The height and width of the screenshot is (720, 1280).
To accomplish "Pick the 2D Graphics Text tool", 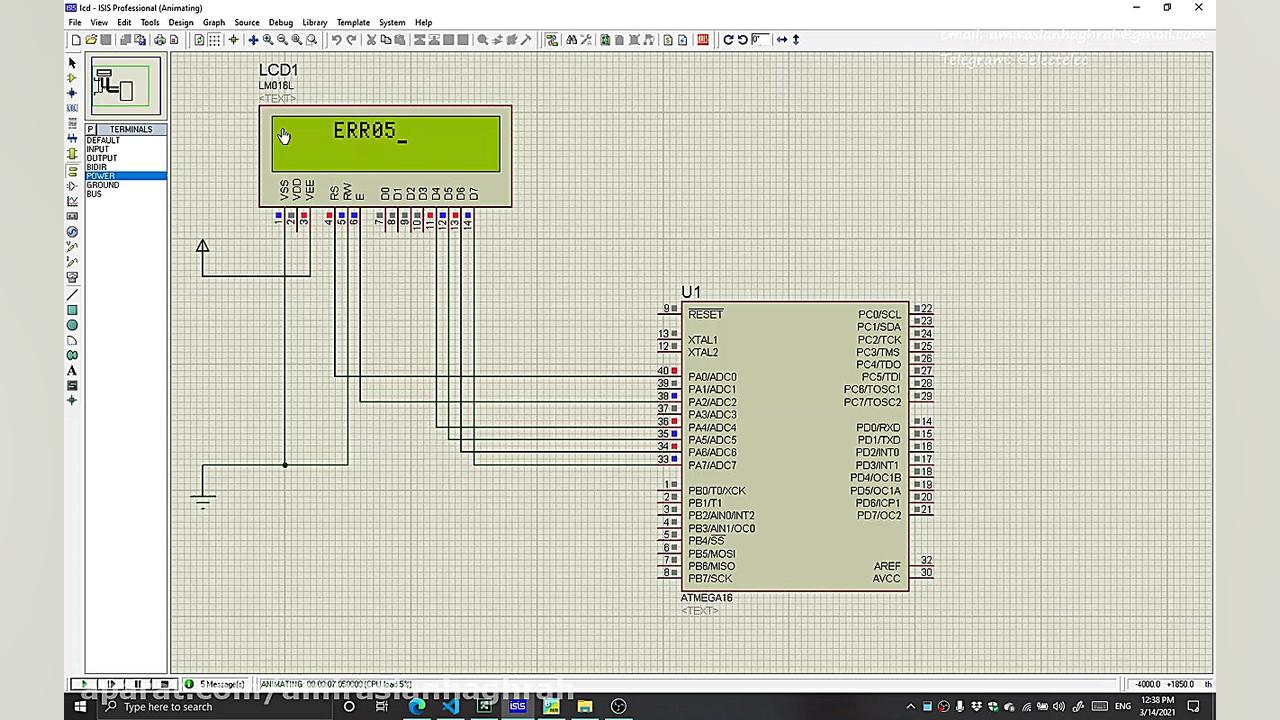I will [72, 370].
